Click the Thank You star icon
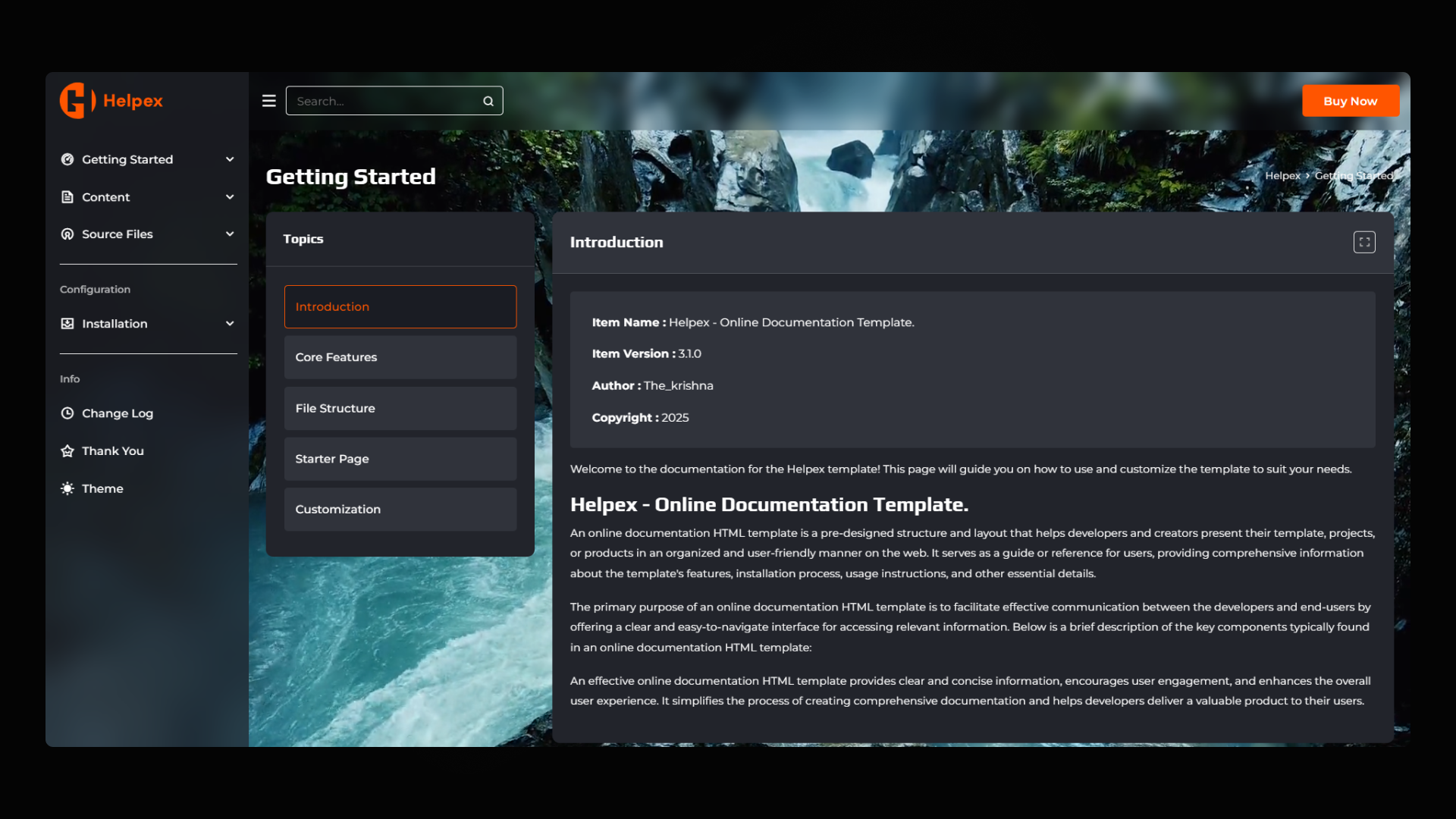 (x=67, y=451)
